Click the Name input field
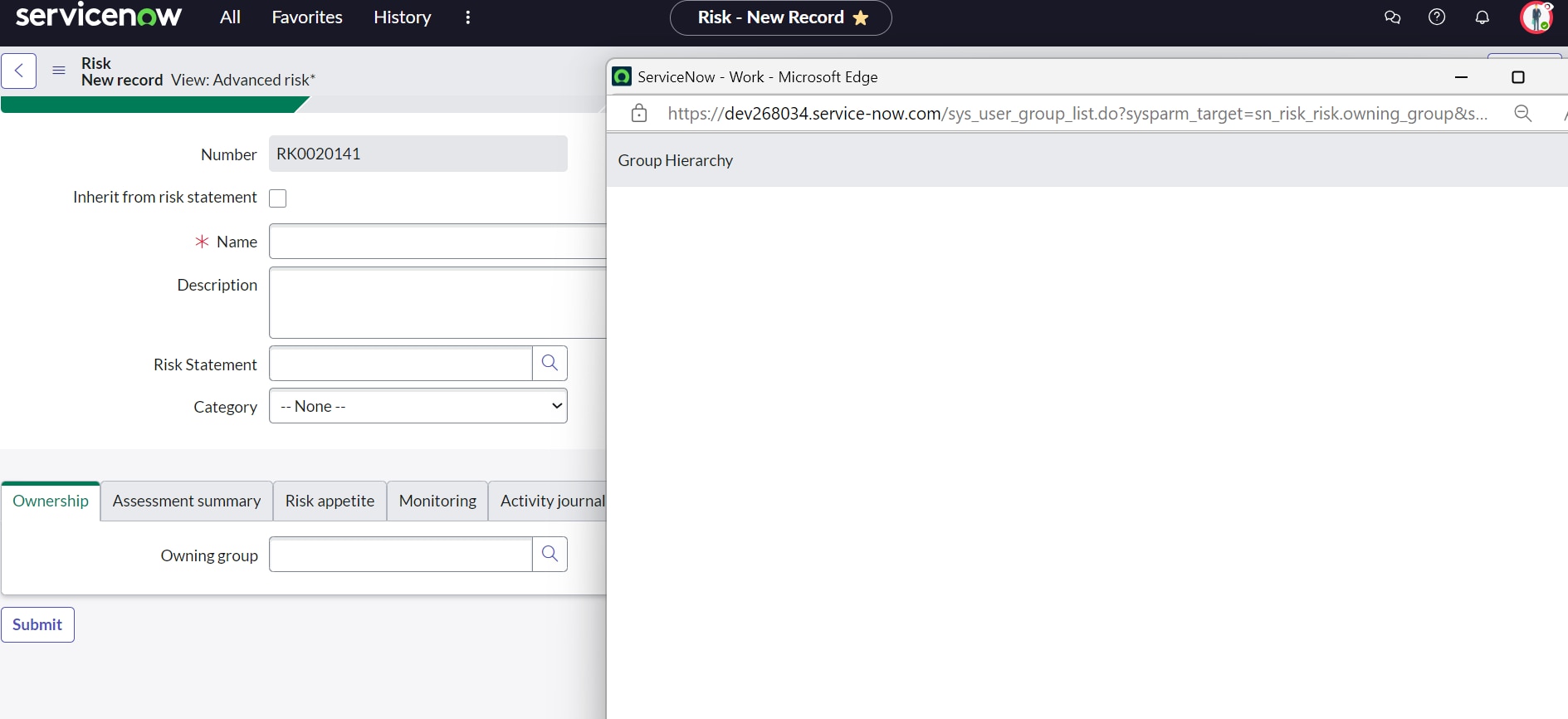This screenshot has height=719, width=1568. (437, 242)
